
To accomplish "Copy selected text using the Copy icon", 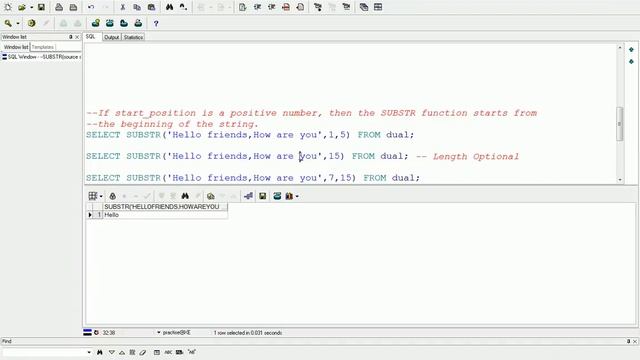I will pyautogui.click(x=137, y=7).
